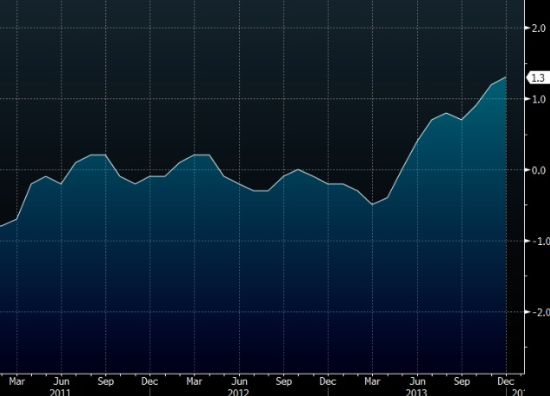Click the Dec label below the 1.3 peak
The width and height of the screenshot is (550, 396).
506,381
